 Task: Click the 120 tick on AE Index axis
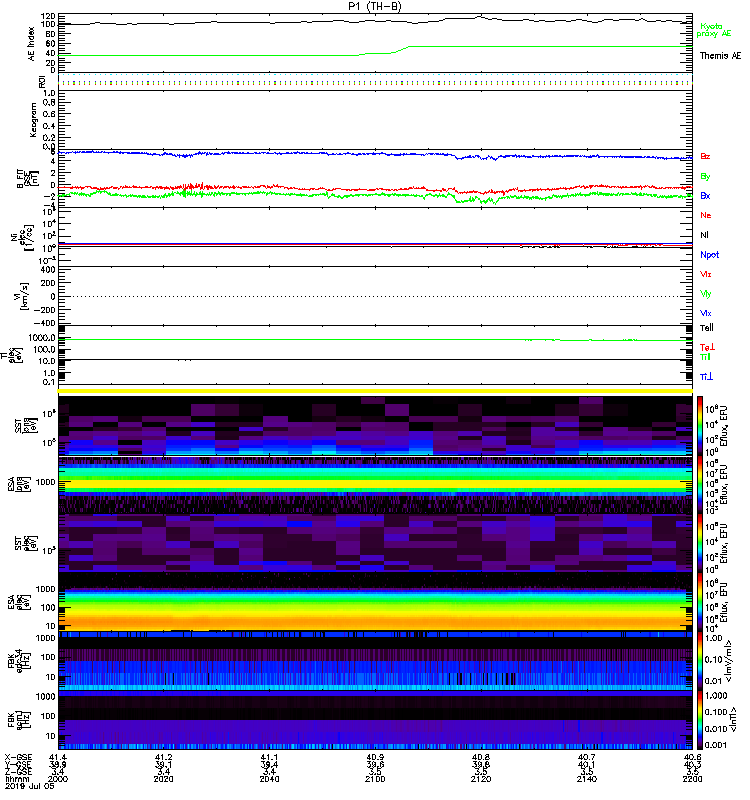(x=48, y=16)
